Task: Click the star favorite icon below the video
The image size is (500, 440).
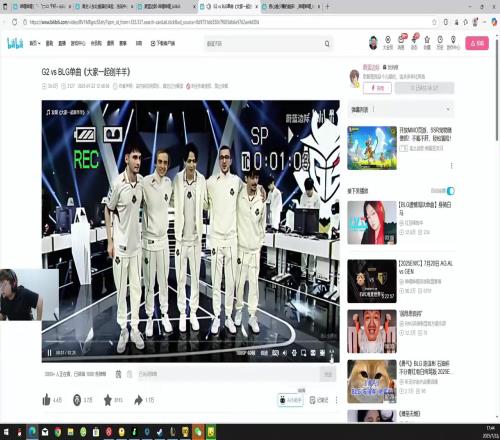Action: coord(108,400)
